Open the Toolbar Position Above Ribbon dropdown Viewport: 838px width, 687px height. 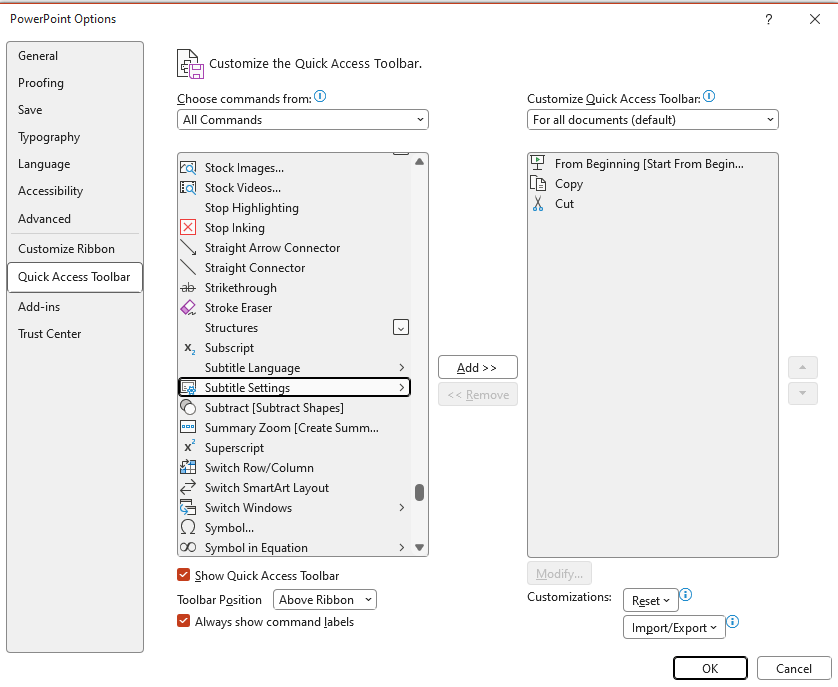click(x=325, y=600)
